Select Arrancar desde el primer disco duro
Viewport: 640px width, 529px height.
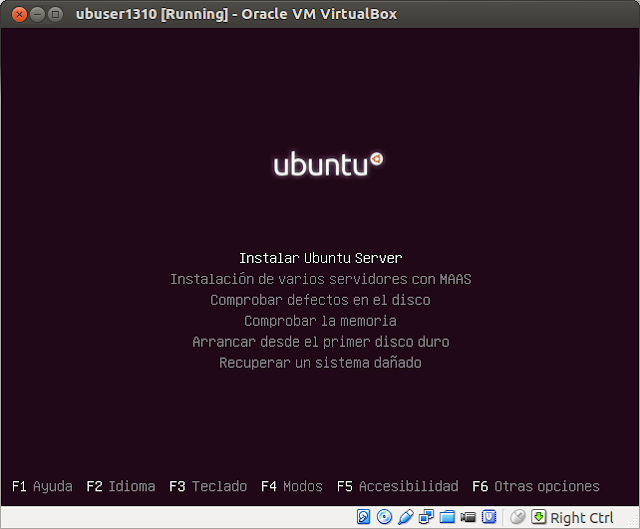point(320,342)
